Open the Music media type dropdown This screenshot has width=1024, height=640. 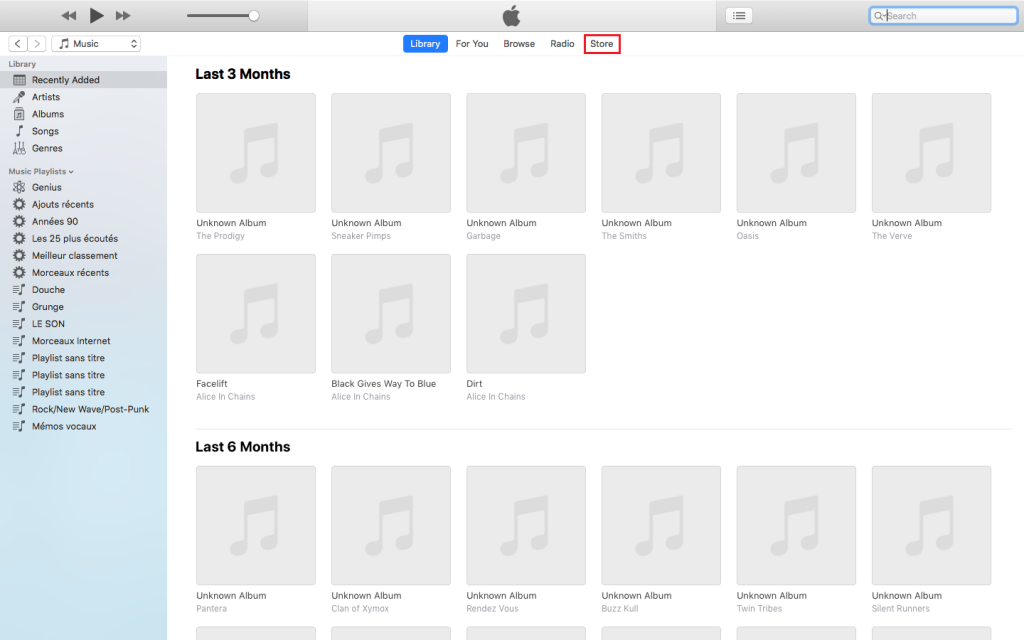click(96, 44)
